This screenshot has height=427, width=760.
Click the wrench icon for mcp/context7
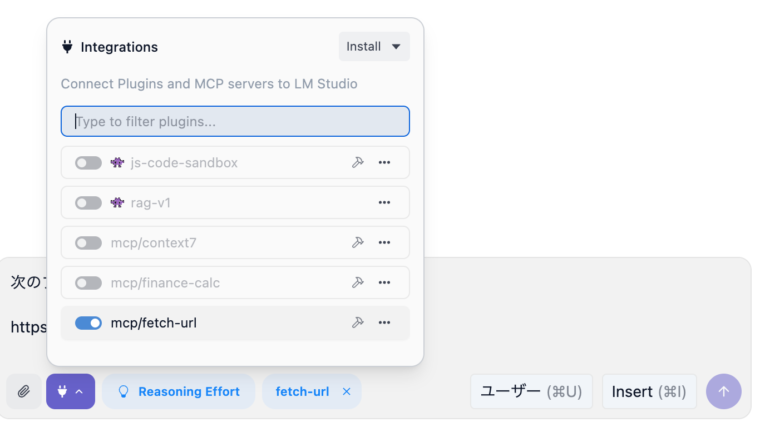pyautogui.click(x=357, y=243)
